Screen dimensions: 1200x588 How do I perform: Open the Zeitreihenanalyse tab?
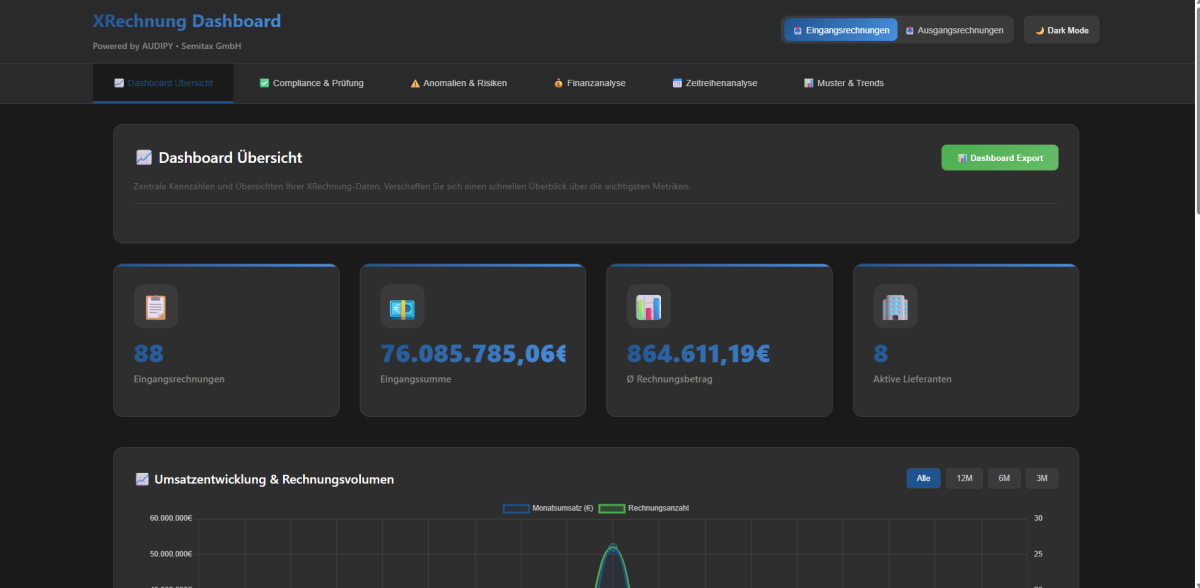click(x=714, y=83)
